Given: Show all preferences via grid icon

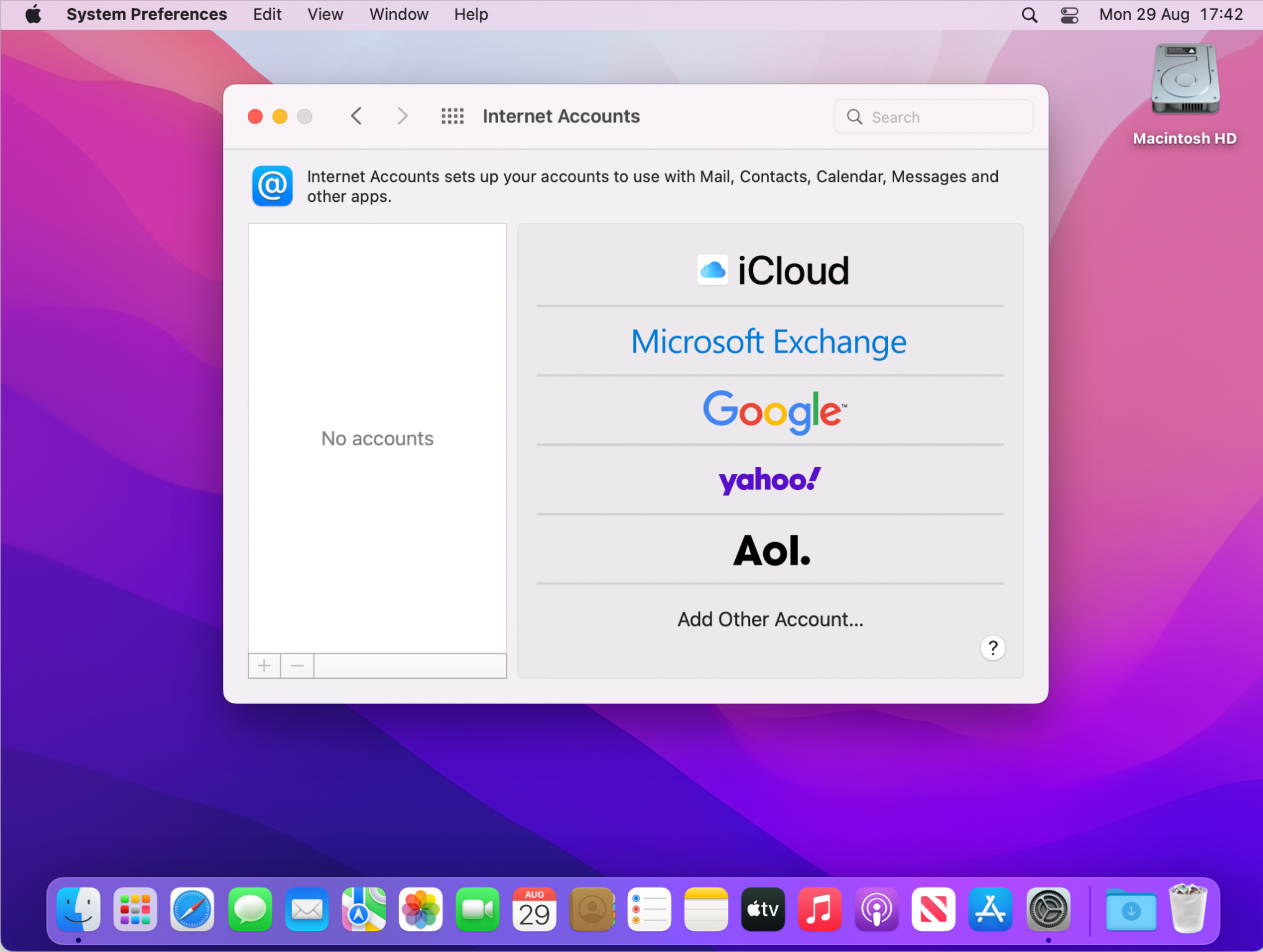Looking at the screenshot, I should click(452, 116).
